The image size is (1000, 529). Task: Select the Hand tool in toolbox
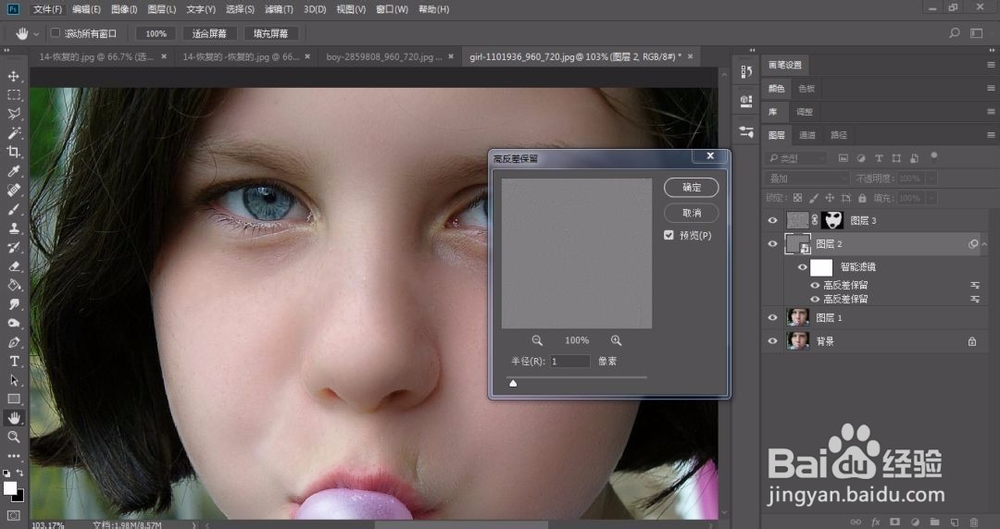coord(13,418)
